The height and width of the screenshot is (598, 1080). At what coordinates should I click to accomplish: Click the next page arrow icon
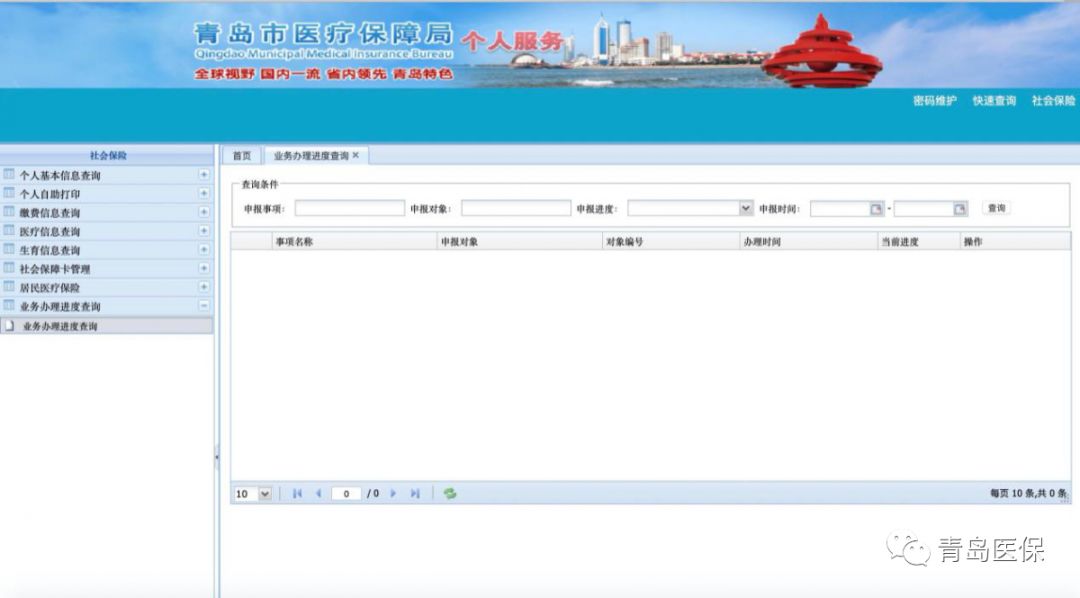click(393, 494)
